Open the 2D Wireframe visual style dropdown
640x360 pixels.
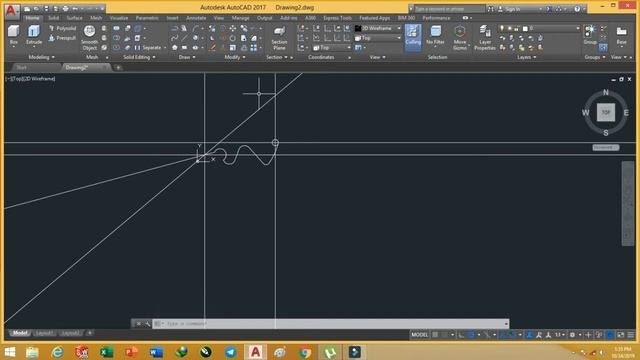tap(378, 28)
